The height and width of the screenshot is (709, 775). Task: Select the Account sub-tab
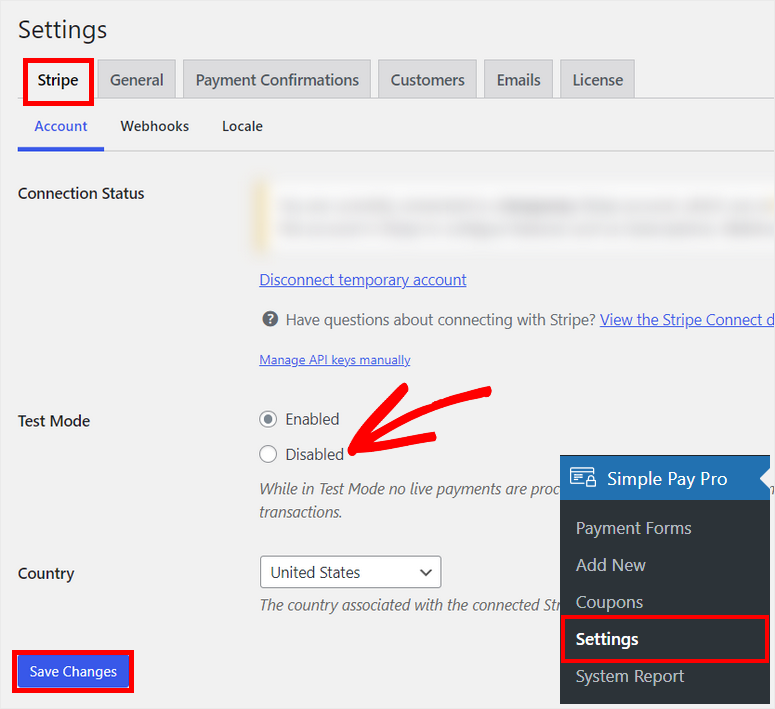[x=61, y=127]
